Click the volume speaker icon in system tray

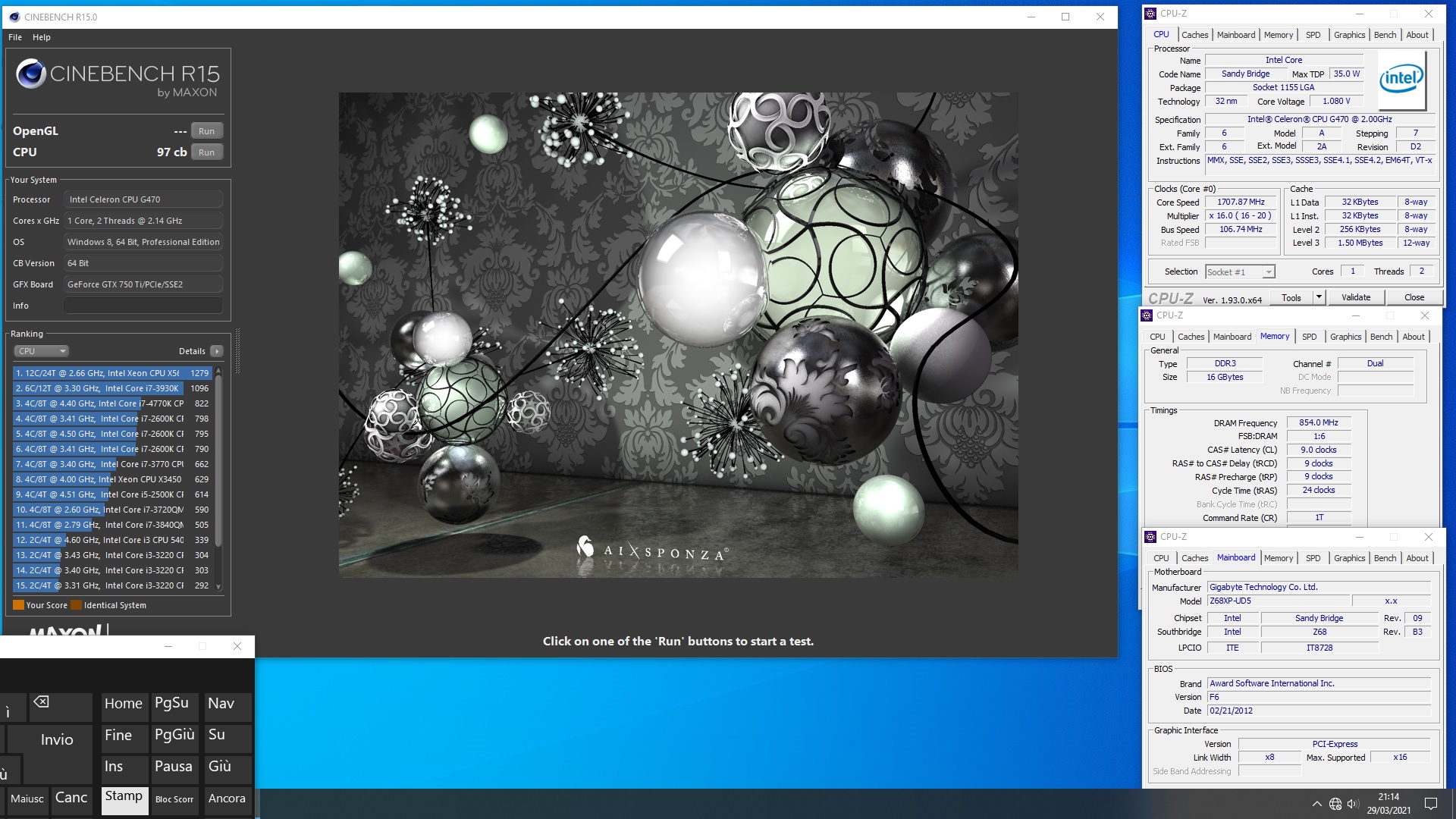click(x=1352, y=804)
